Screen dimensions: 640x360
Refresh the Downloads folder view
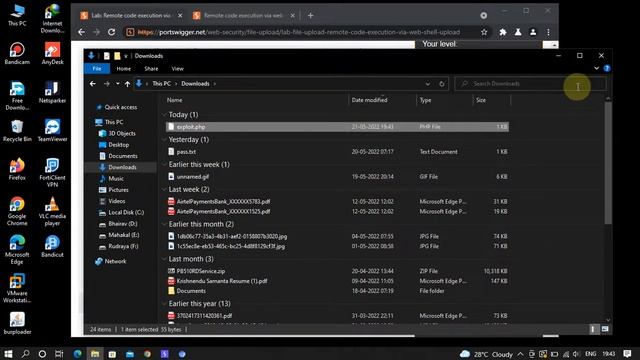(442, 84)
